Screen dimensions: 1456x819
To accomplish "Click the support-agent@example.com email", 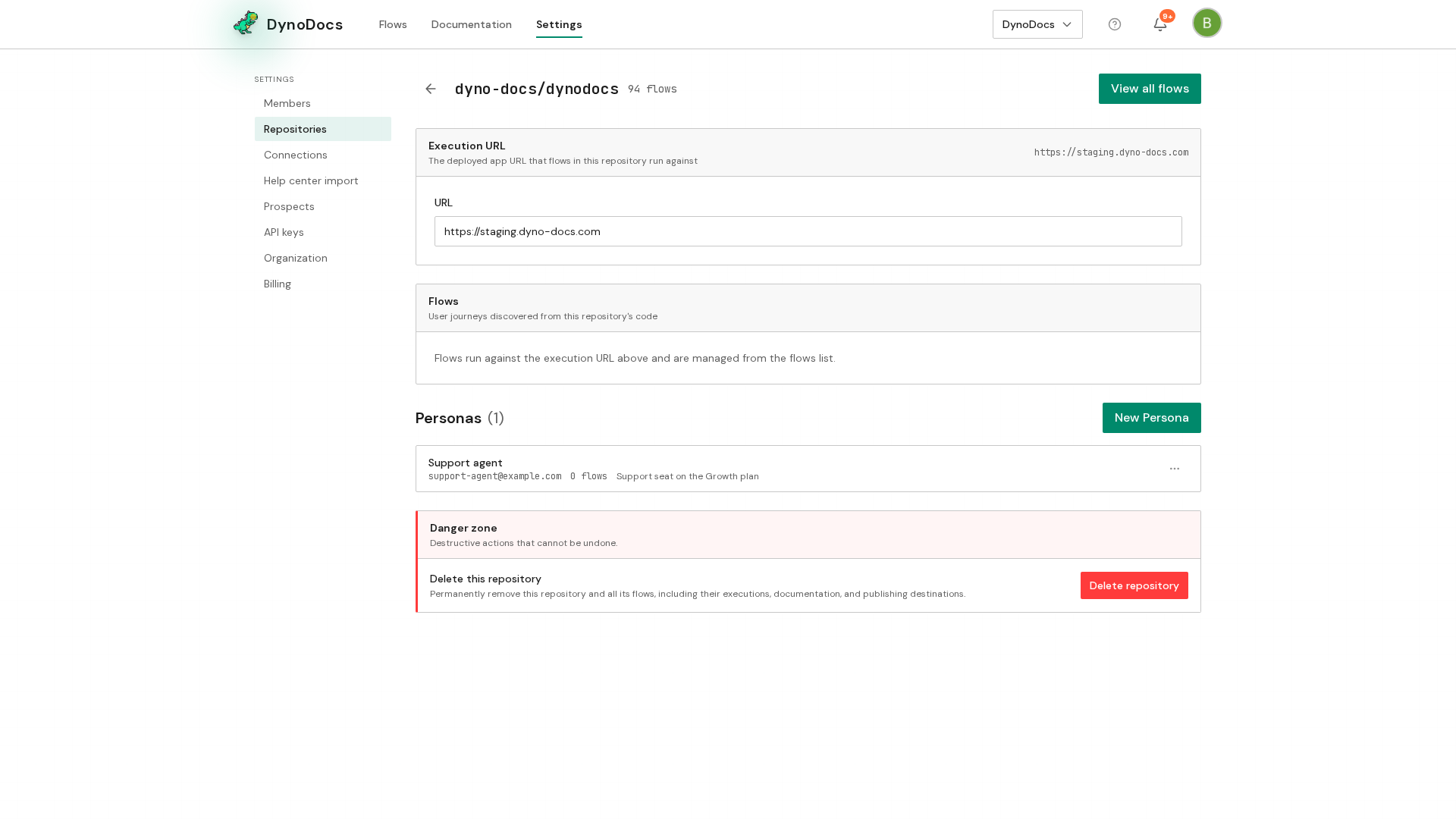I will pyautogui.click(x=494, y=476).
